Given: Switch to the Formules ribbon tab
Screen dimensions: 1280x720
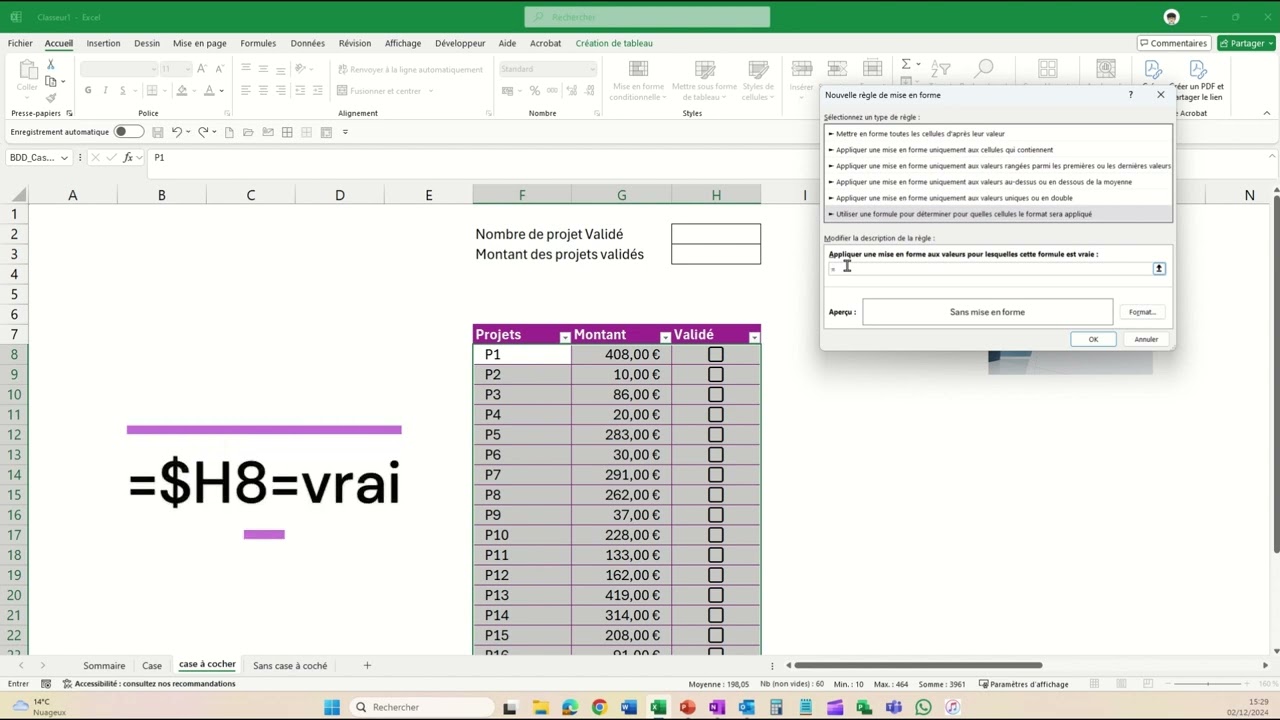Looking at the screenshot, I should tap(258, 43).
